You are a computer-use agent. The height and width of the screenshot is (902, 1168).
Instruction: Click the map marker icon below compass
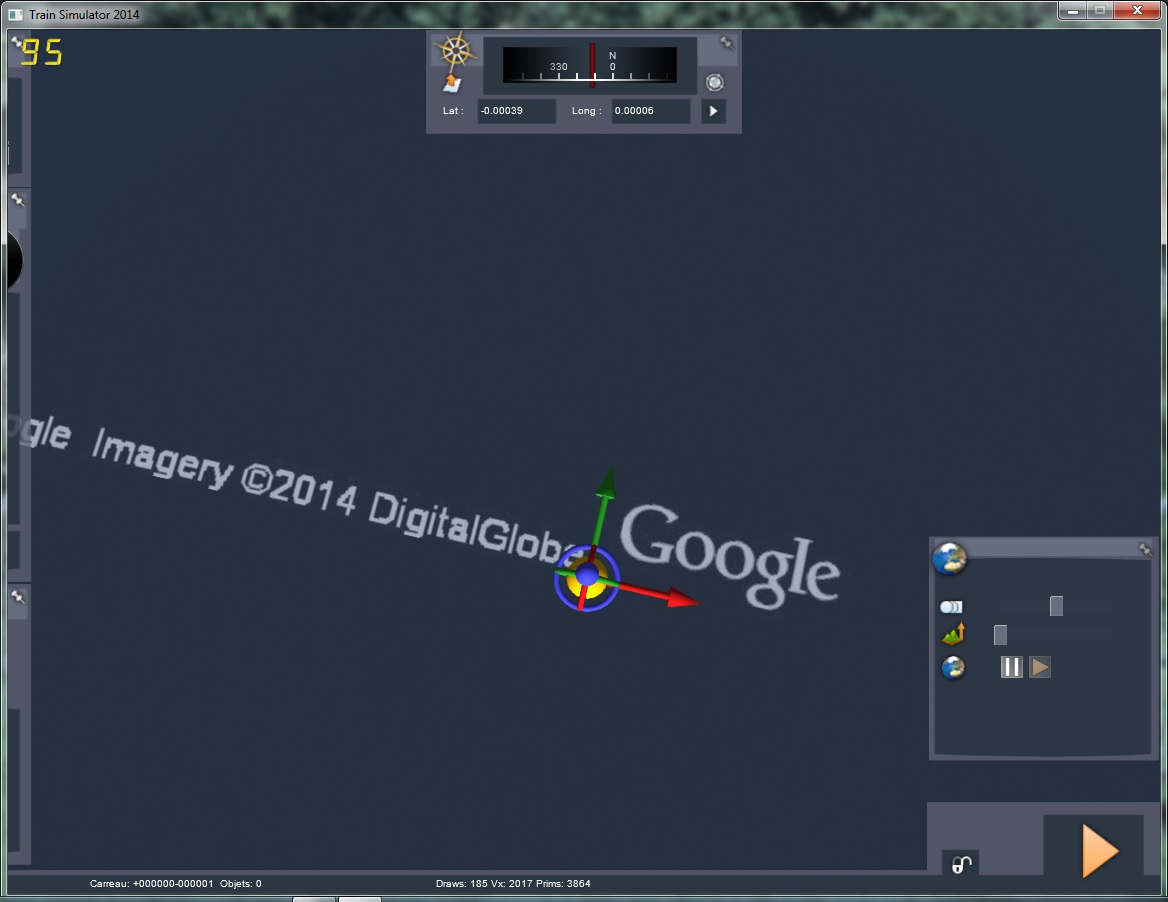click(453, 83)
